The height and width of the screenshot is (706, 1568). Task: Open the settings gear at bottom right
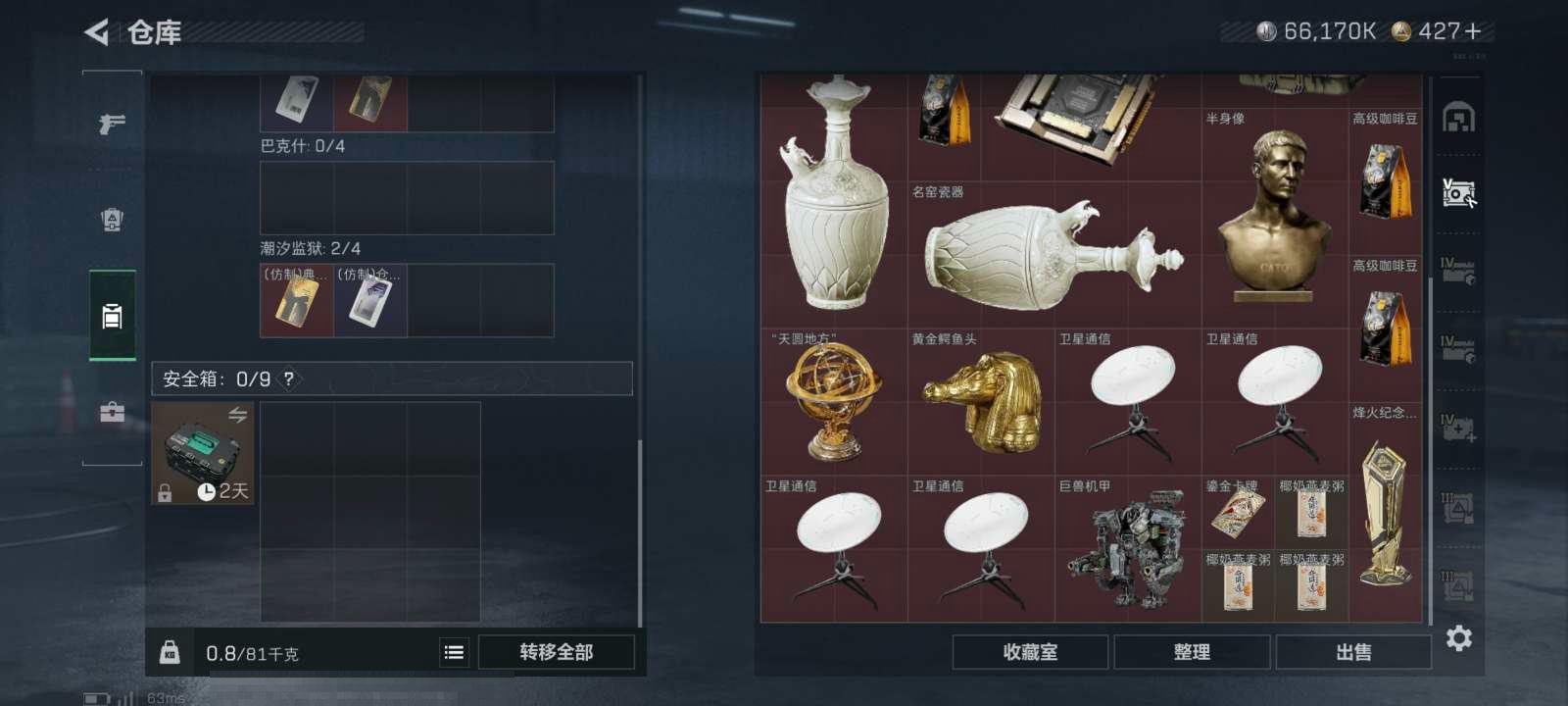tap(1458, 638)
